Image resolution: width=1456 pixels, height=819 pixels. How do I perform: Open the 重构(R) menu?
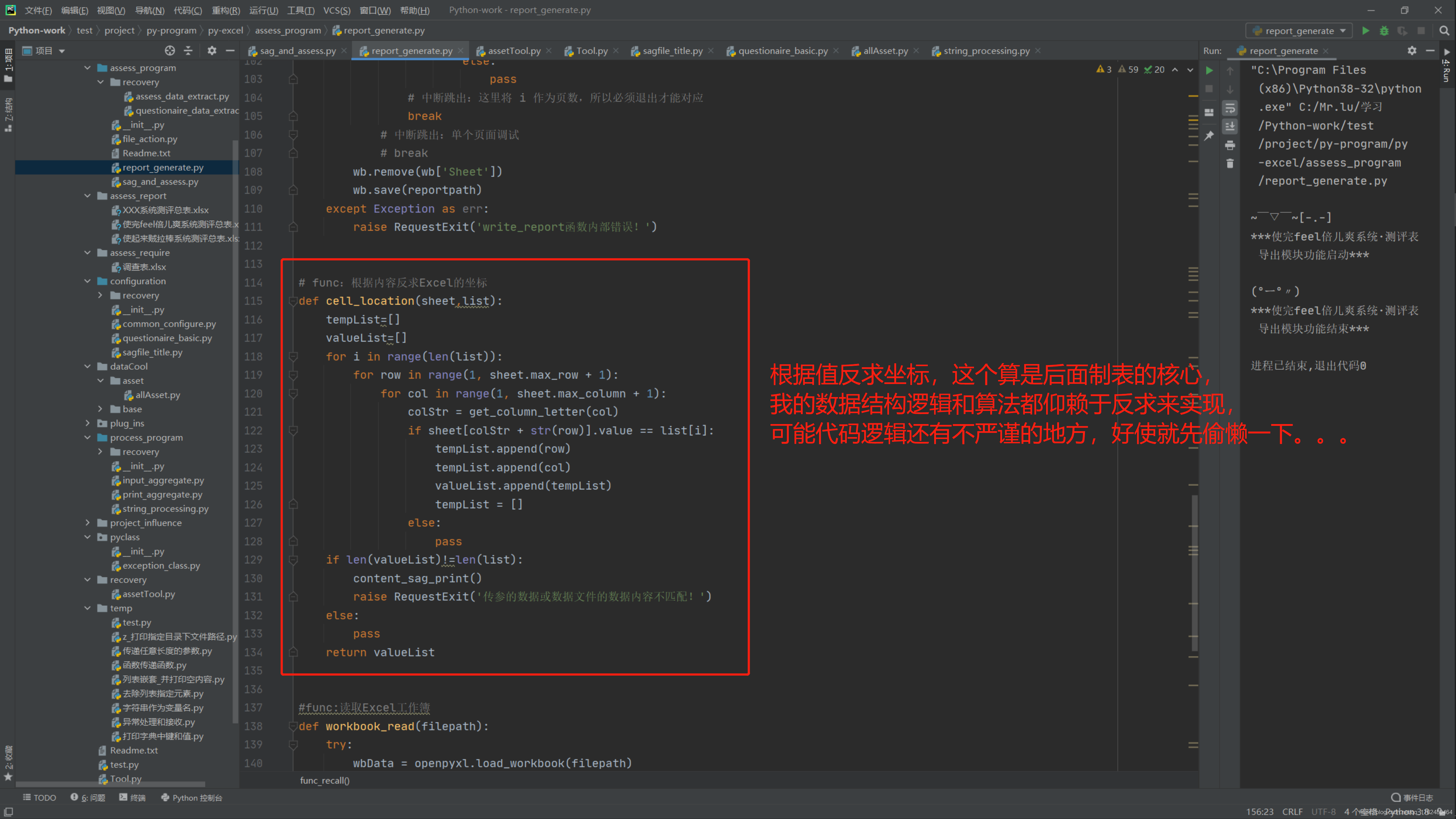[x=225, y=10]
